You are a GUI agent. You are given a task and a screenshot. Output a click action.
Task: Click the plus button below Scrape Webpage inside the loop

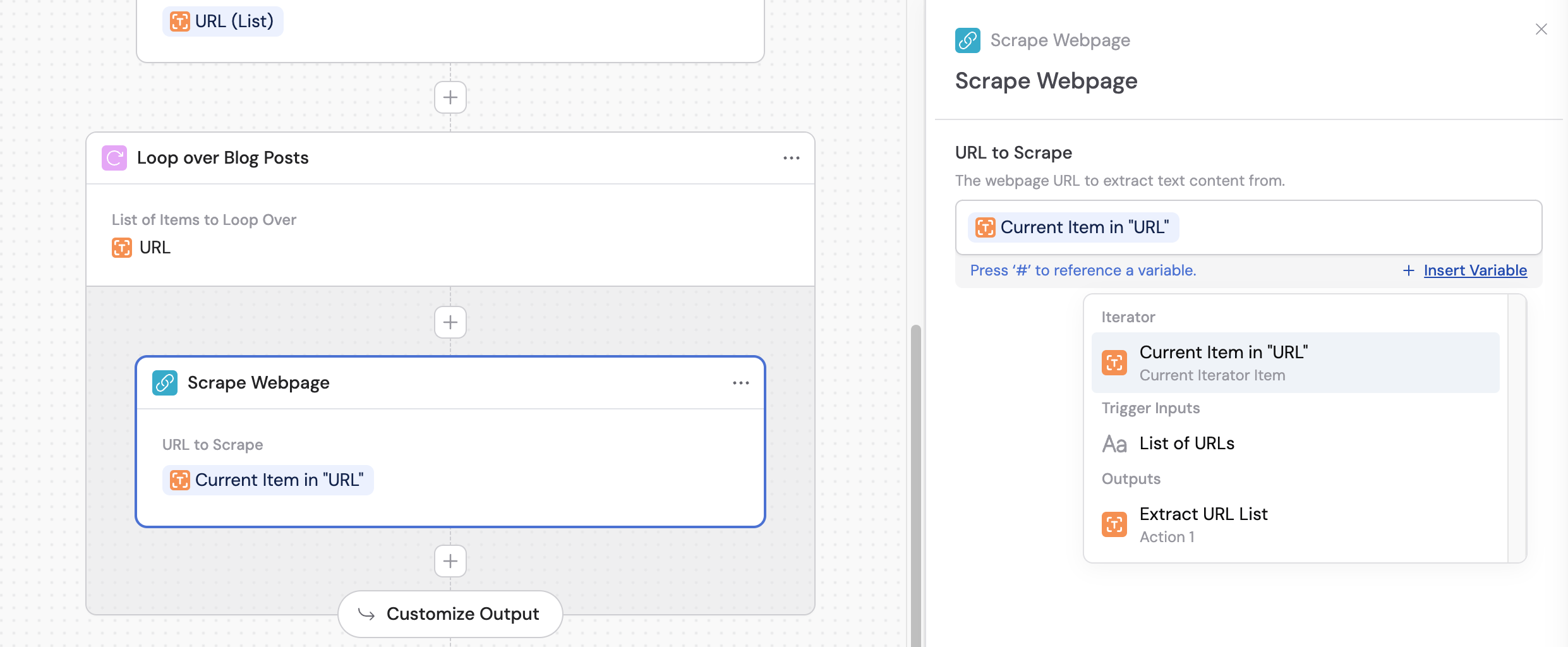pyautogui.click(x=450, y=561)
